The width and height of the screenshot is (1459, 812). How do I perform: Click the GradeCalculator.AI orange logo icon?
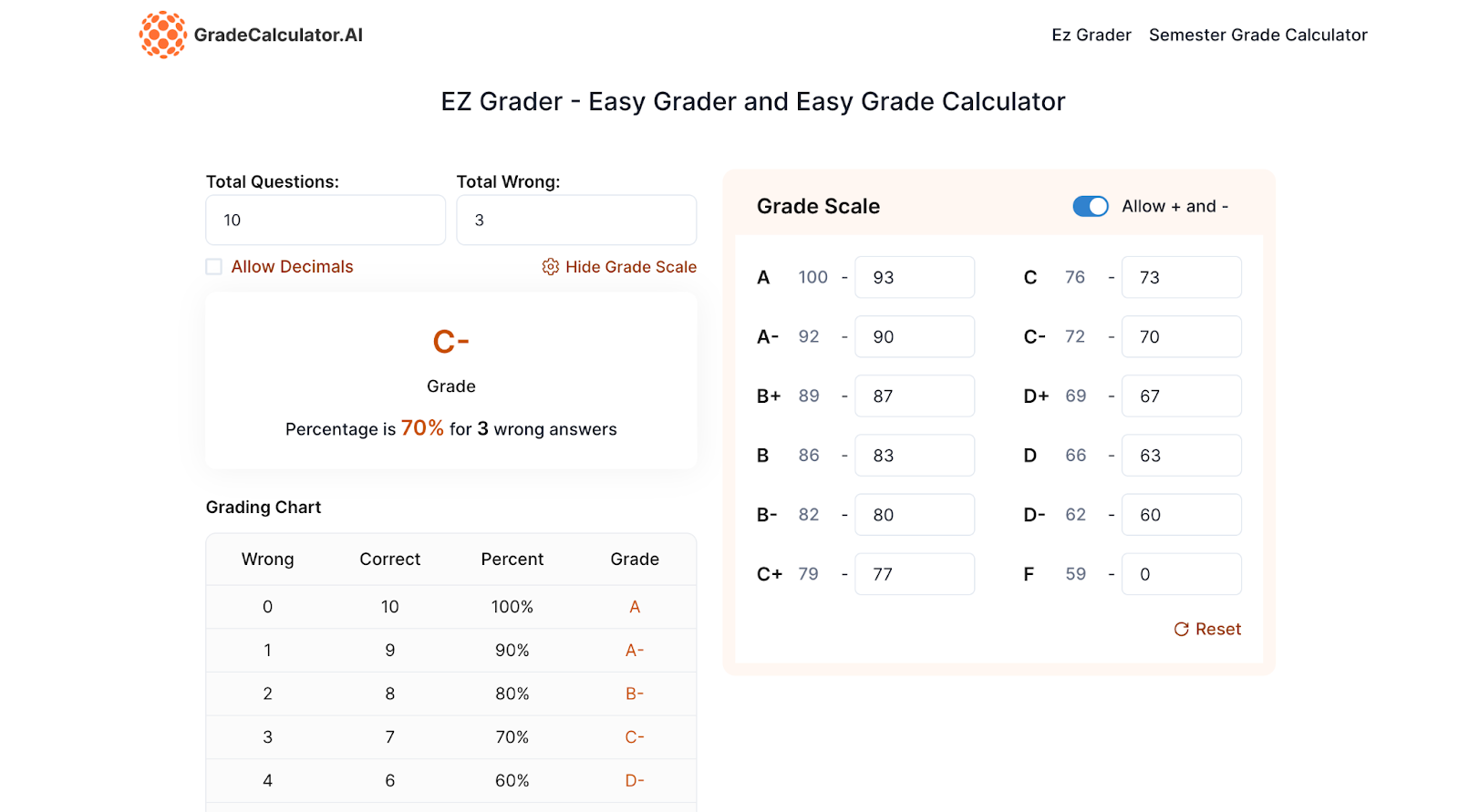click(x=163, y=35)
